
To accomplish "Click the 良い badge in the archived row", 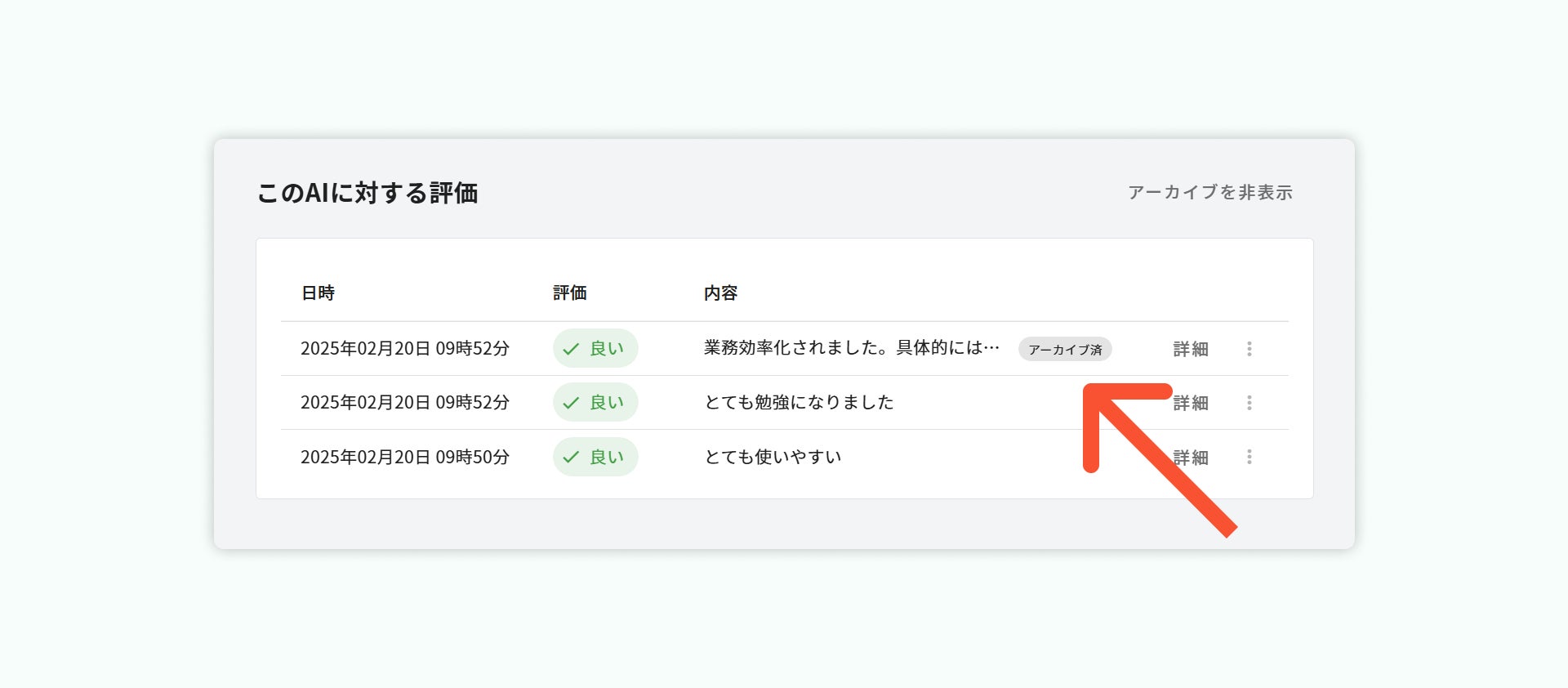I will (x=595, y=349).
